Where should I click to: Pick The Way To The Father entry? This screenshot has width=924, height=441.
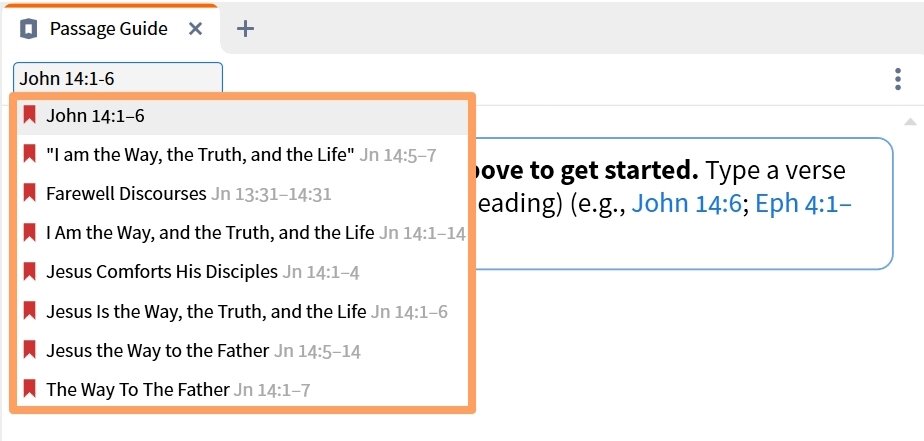pos(138,389)
